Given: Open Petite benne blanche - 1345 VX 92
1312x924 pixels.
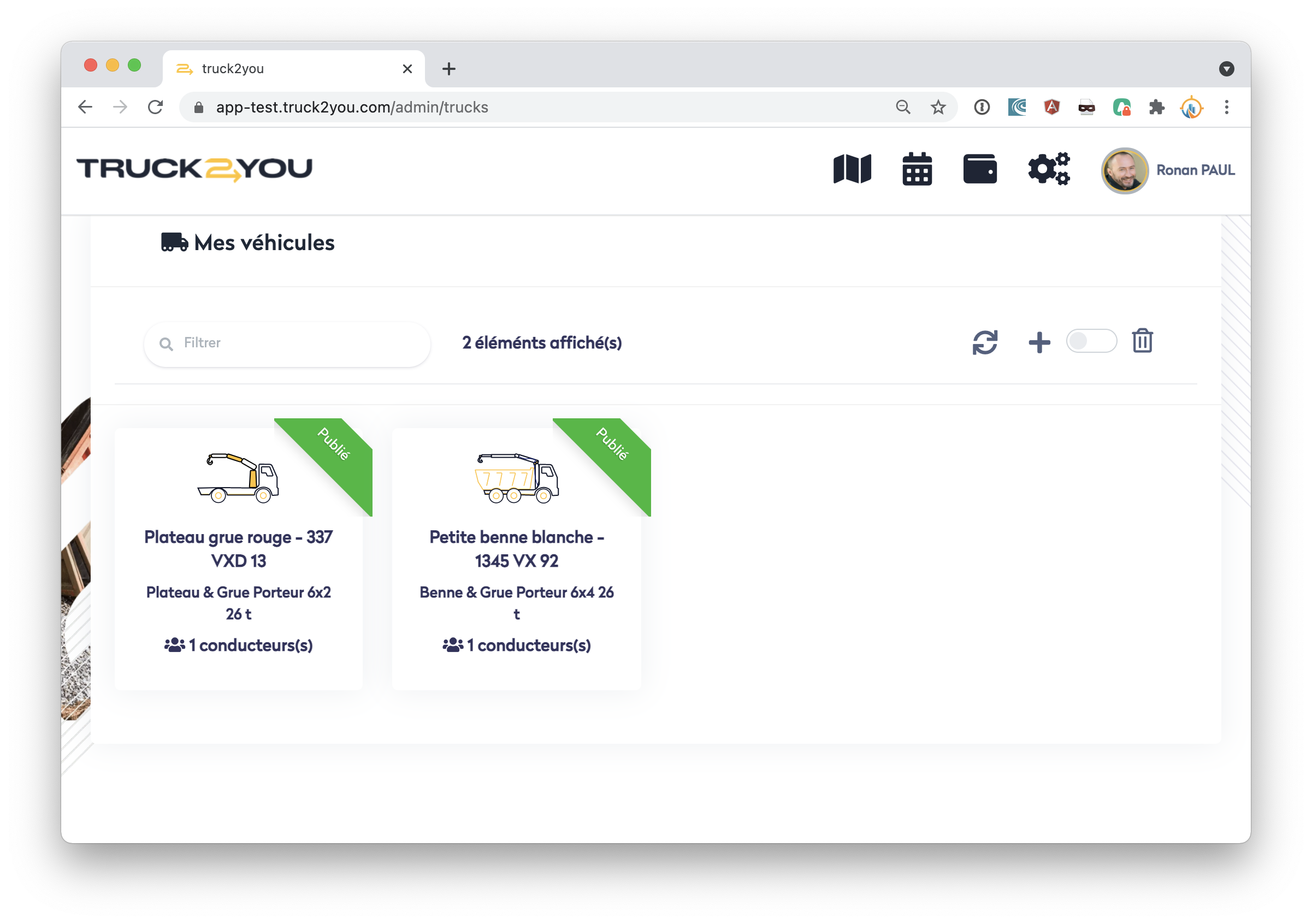Looking at the screenshot, I should pyautogui.click(x=517, y=549).
